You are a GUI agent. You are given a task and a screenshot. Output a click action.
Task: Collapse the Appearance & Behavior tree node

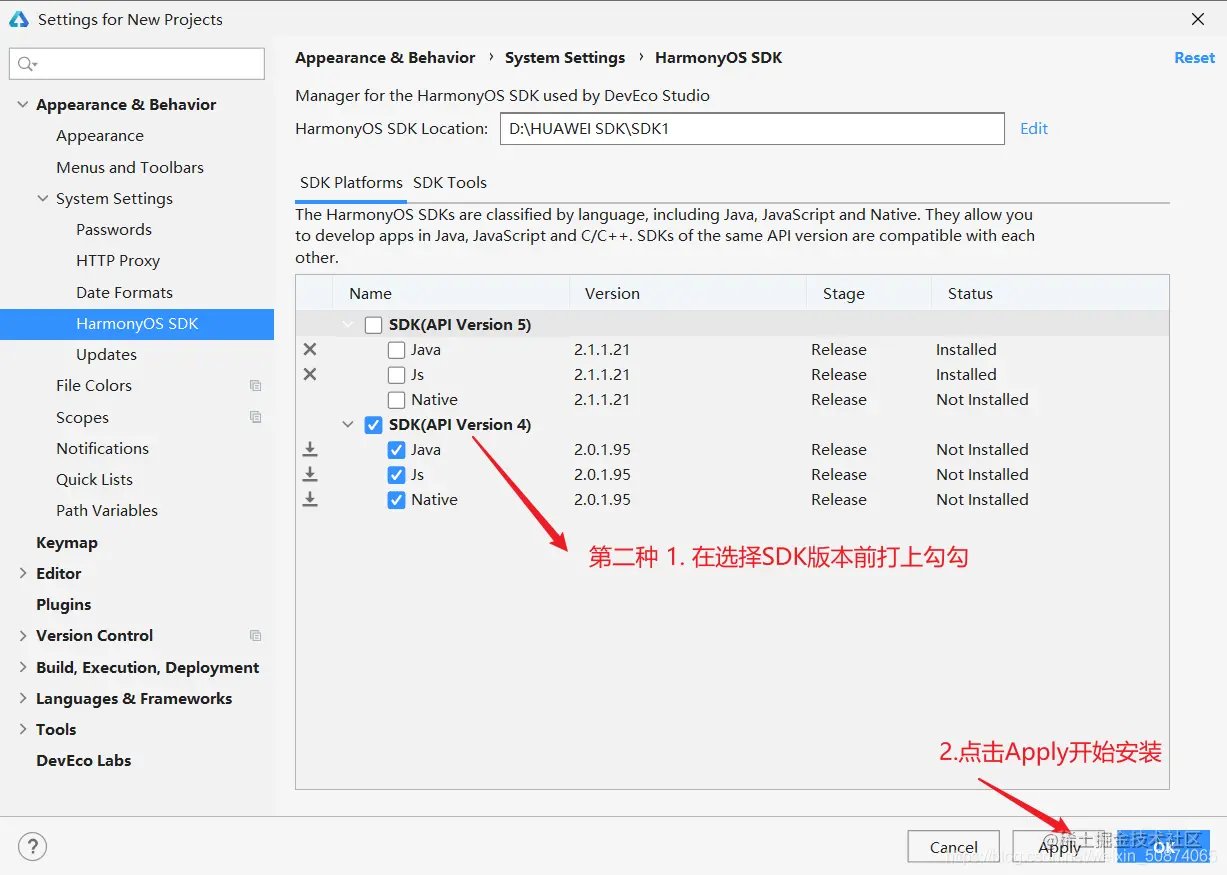[x=23, y=104]
